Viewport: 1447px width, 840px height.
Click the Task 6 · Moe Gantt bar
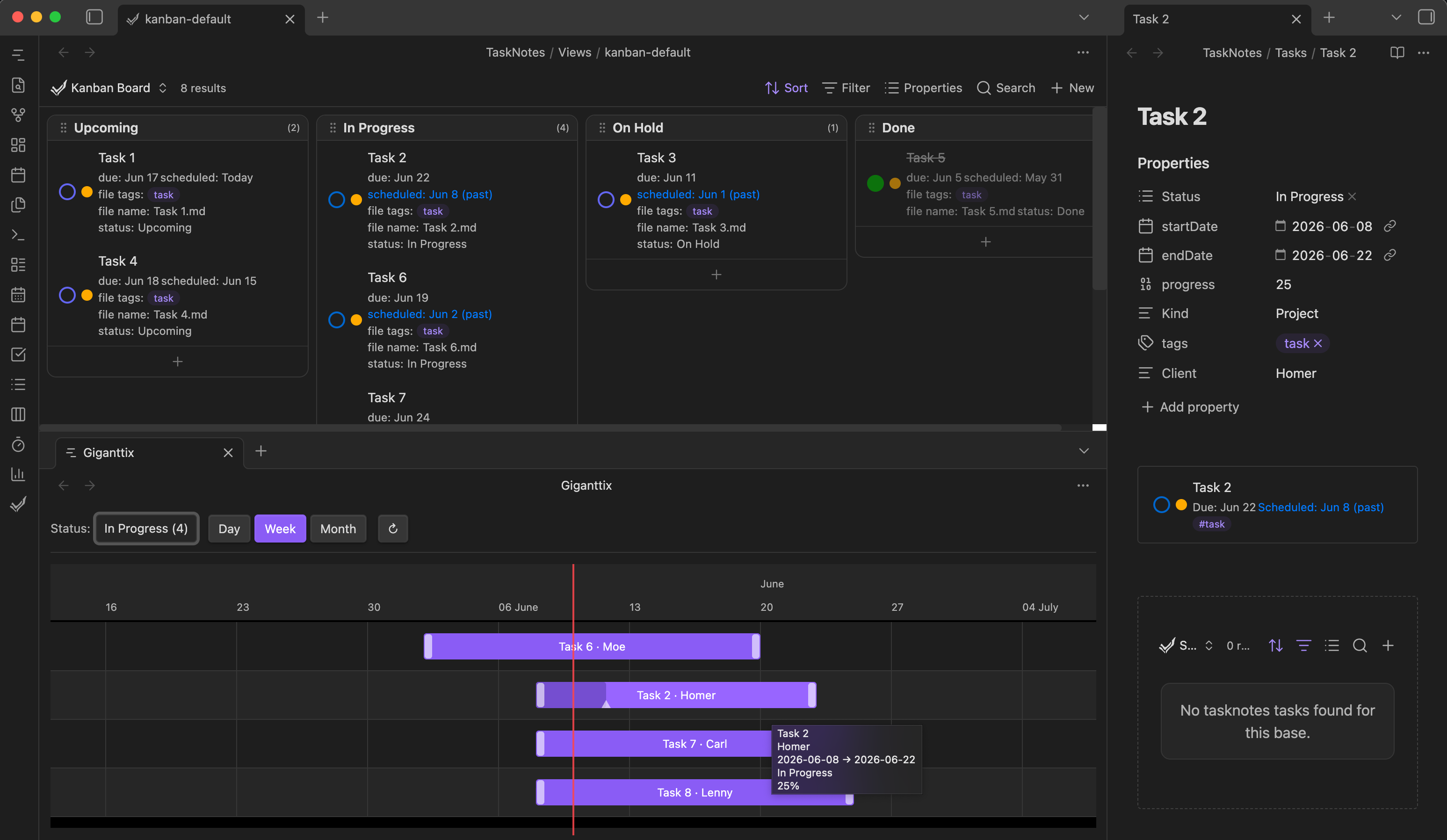[x=592, y=646]
